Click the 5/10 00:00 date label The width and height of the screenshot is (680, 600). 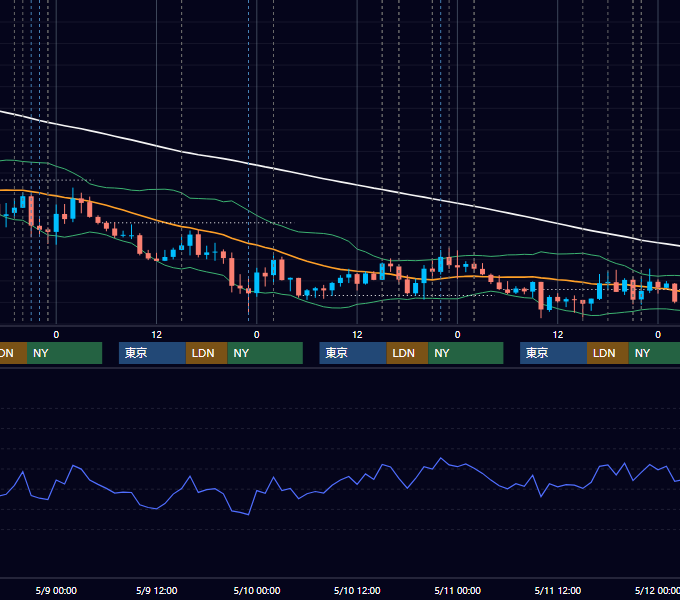tap(257, 590)
